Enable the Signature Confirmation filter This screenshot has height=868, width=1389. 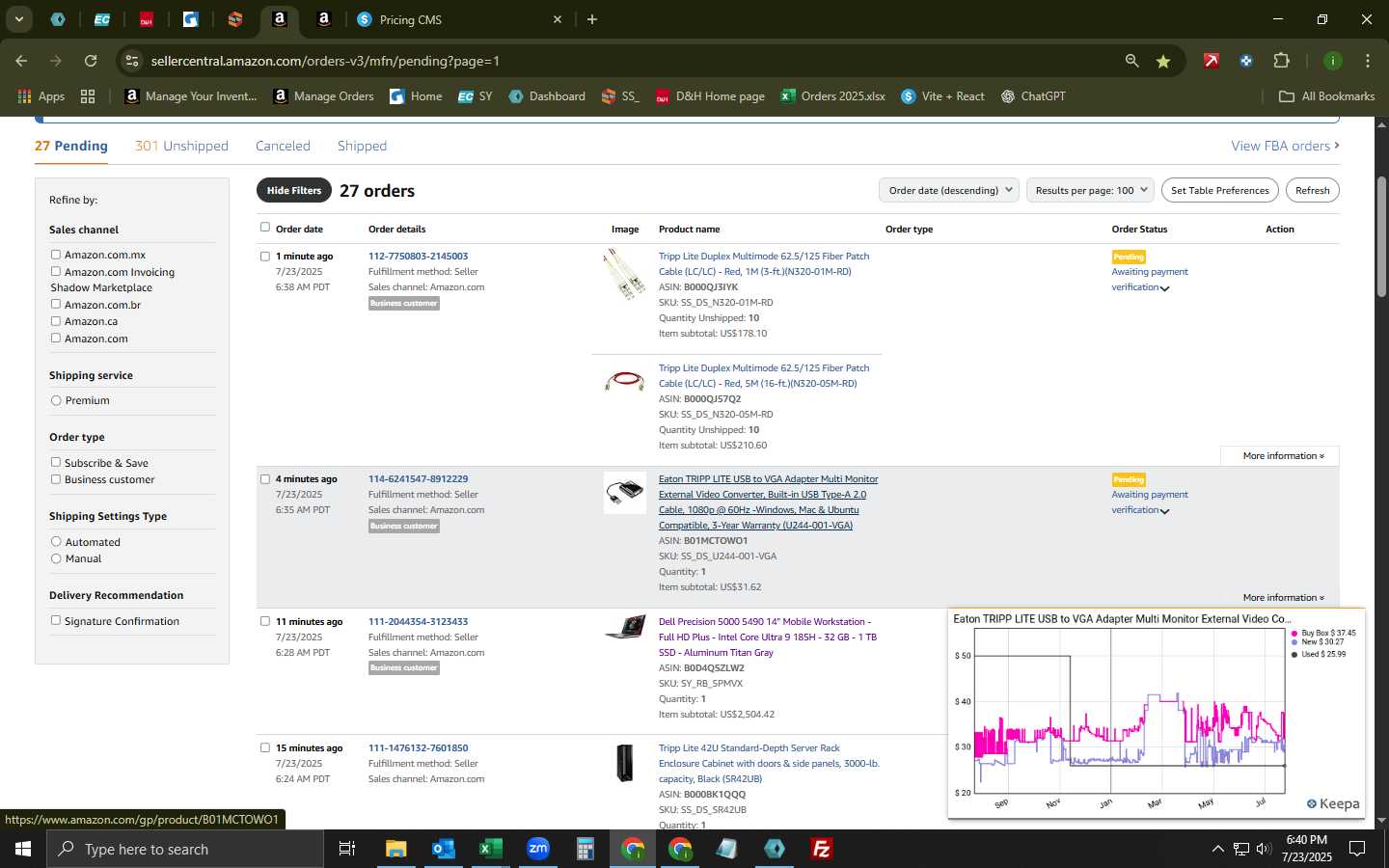click(56, 621)
